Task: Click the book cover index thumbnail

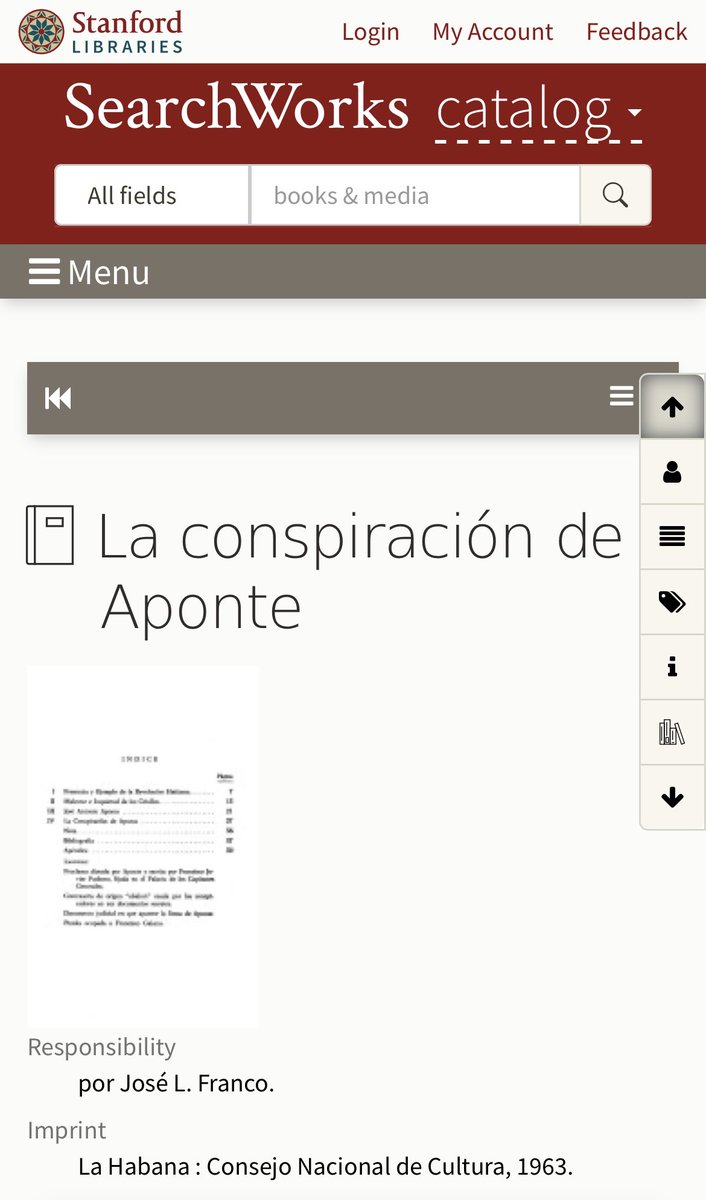Action: [143, 846]
